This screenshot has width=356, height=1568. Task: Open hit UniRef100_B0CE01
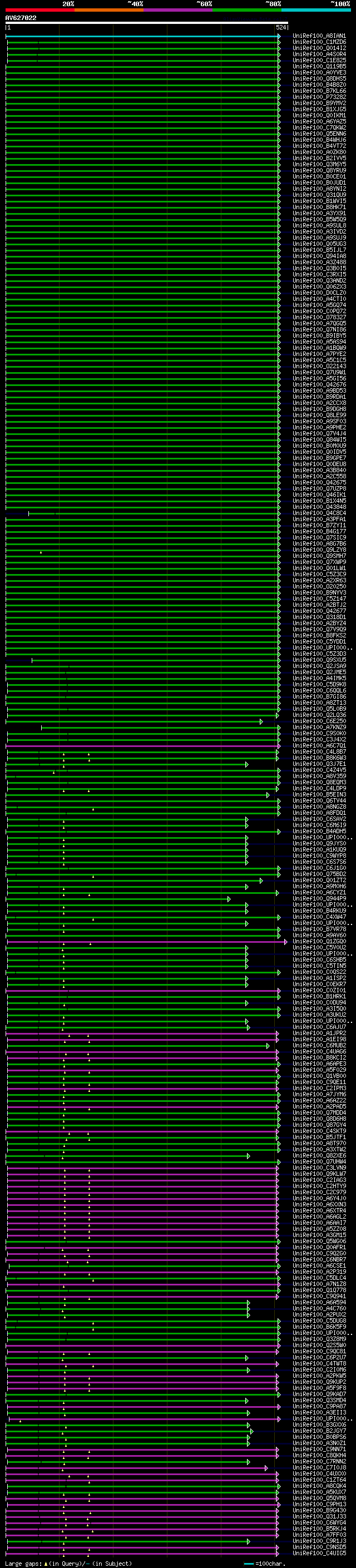[319, 176]
